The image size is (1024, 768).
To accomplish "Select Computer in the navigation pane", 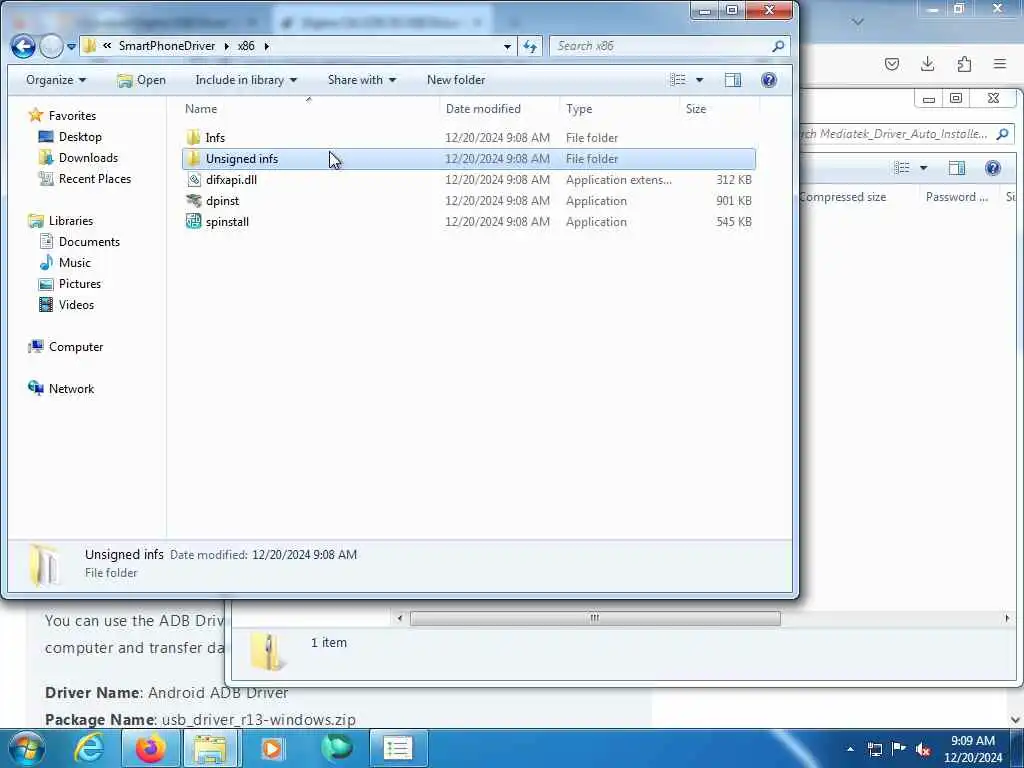I will [x=76, y=347].
